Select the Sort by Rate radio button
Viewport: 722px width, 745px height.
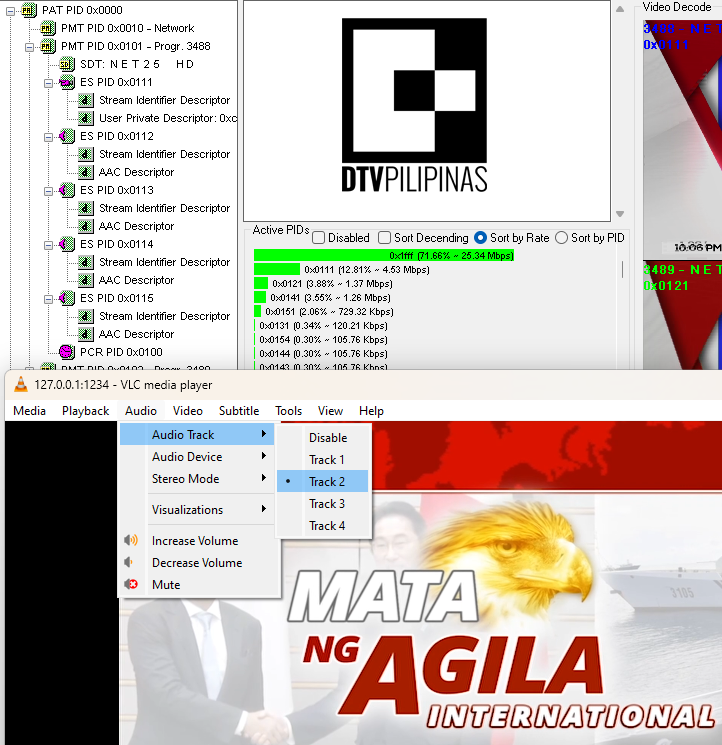coord(480,238)
